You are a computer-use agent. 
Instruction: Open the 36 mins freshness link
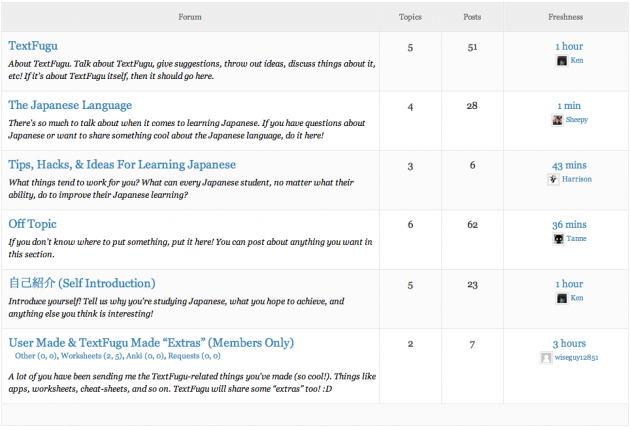(569, 225)
